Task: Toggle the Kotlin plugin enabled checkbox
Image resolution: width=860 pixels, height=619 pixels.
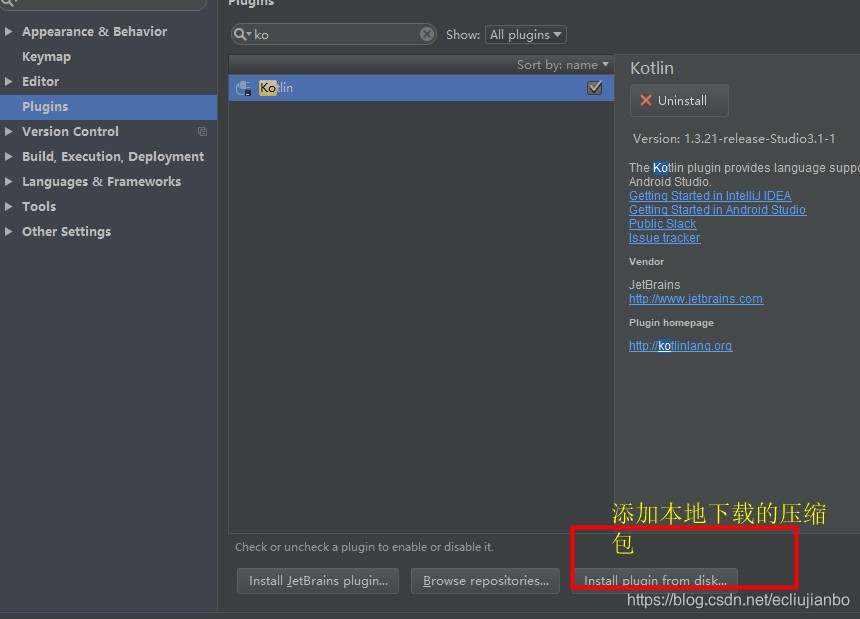Action: pos(595,88)
